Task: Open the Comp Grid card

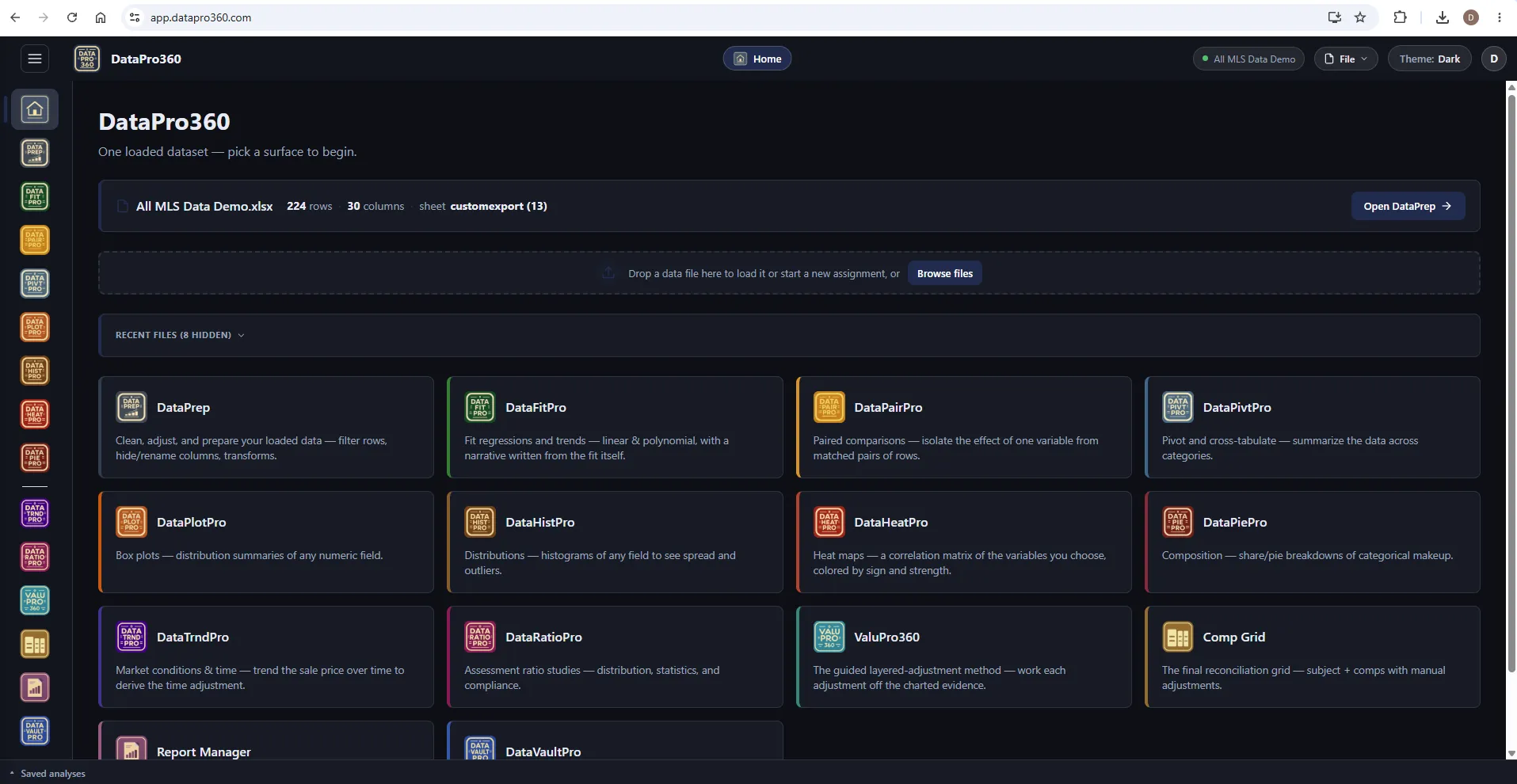Action: (x=1312, y=657)
